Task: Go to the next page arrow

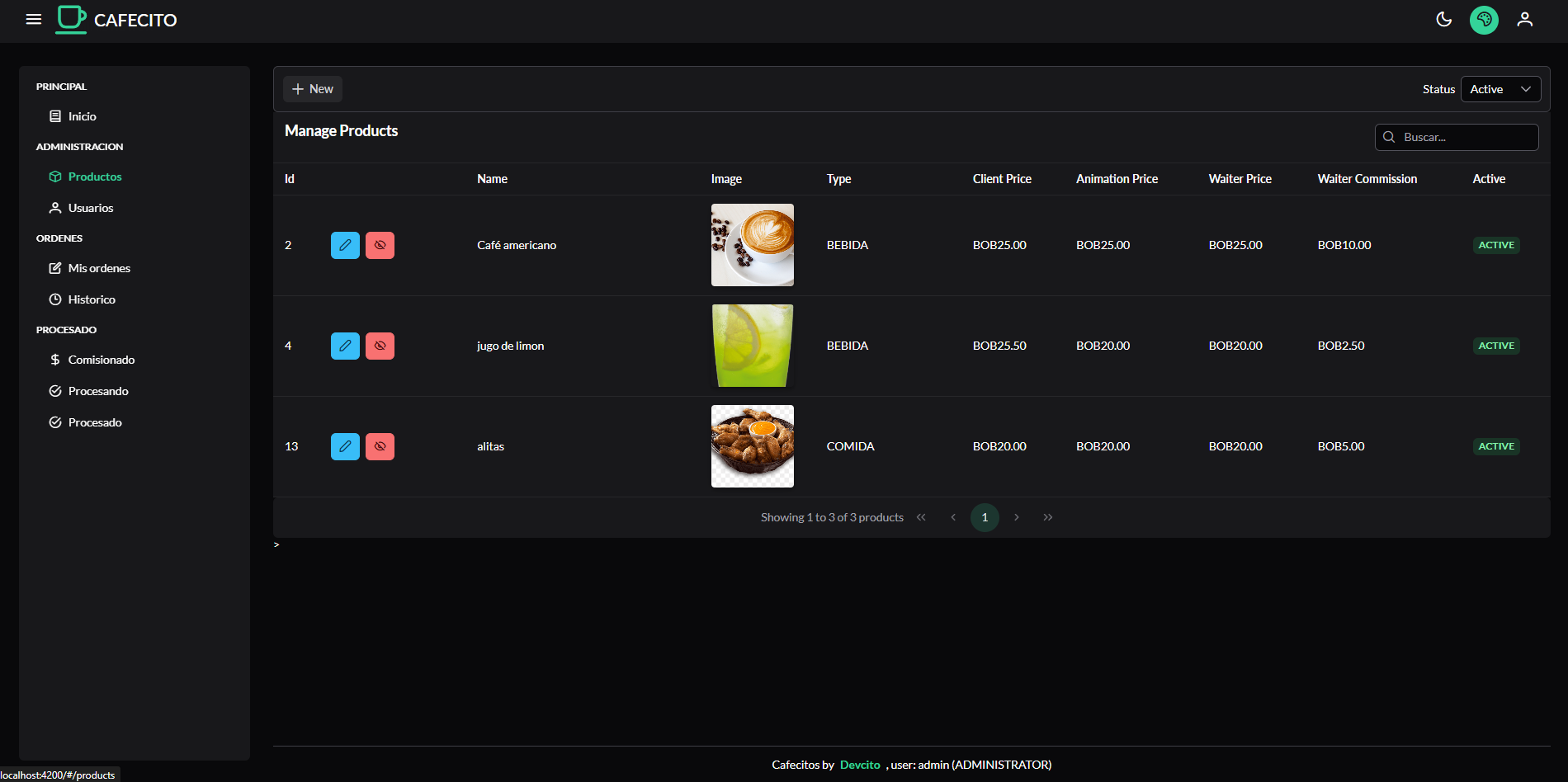Action: click(x=1016, y=517)
